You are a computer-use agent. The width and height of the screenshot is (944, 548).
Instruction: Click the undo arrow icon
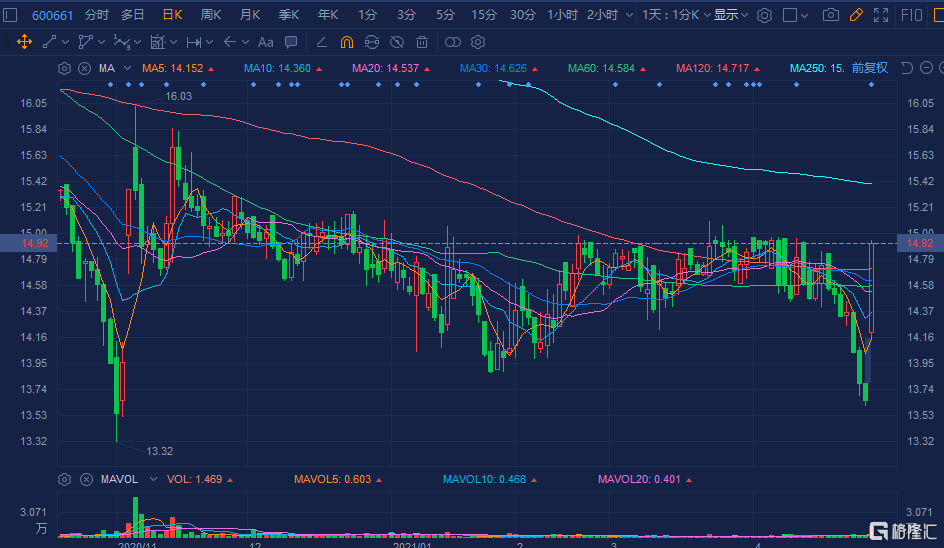click(x=907, y=68)
